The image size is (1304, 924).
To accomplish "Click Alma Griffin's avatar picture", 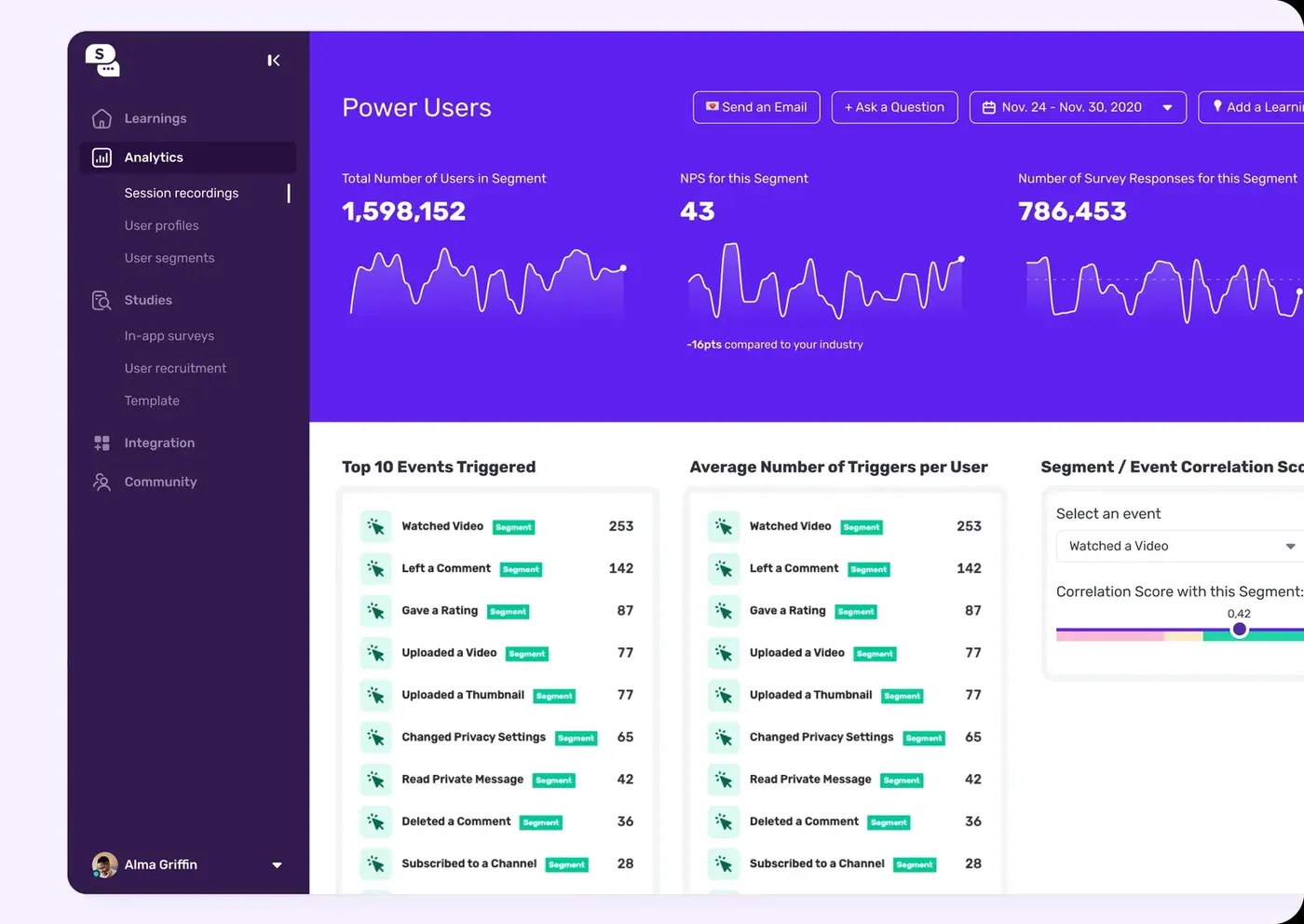I will (x=104, y=865).
